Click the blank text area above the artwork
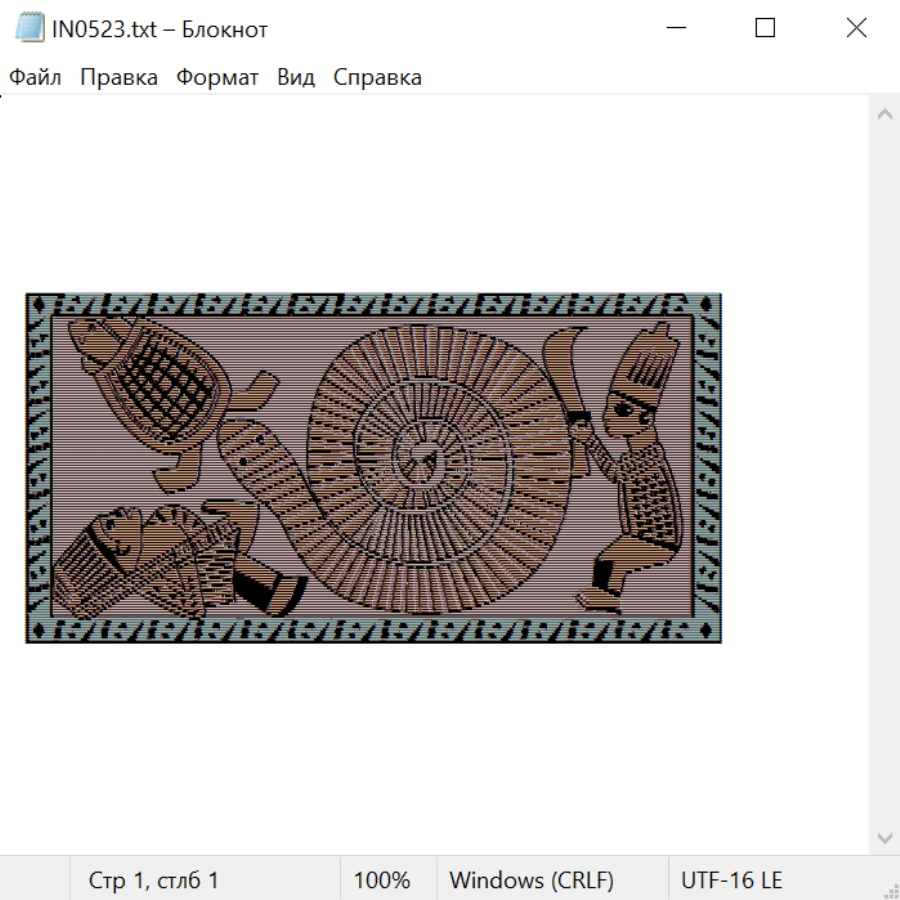The height and width of the screenshot is (900, 900). pyautogui.click(x=430, y=190)
